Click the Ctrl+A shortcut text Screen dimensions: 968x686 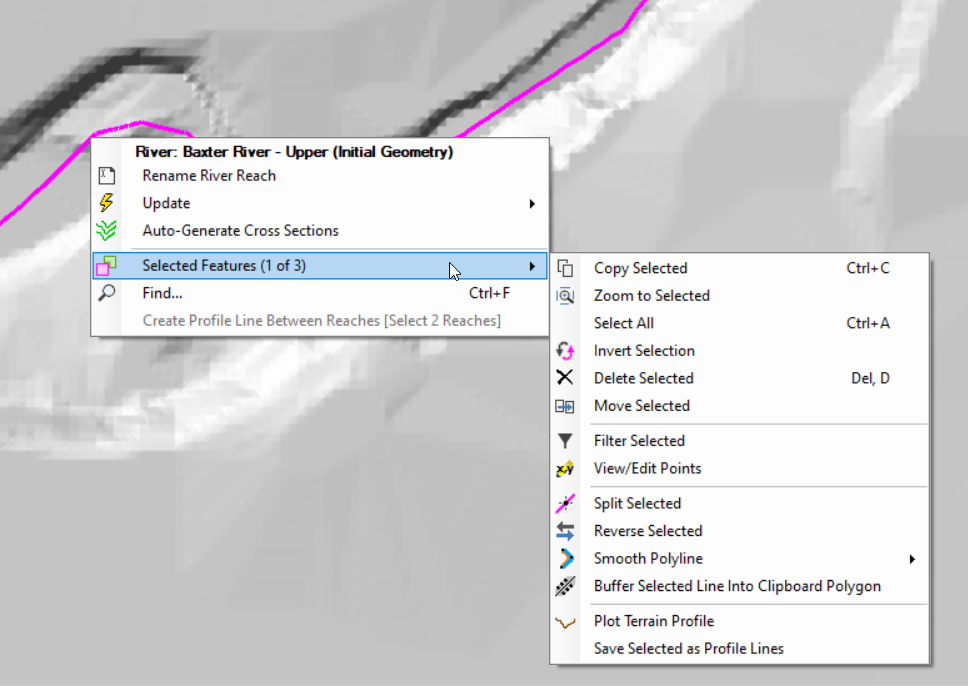point(868,323)
